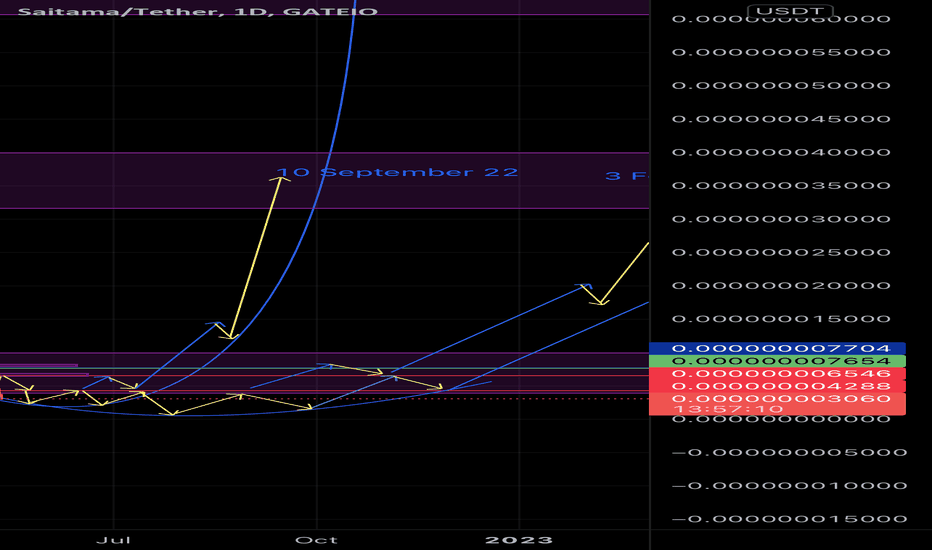
Task: Click the 0.000000045000 price axis label
Action: tap(781, 119)
